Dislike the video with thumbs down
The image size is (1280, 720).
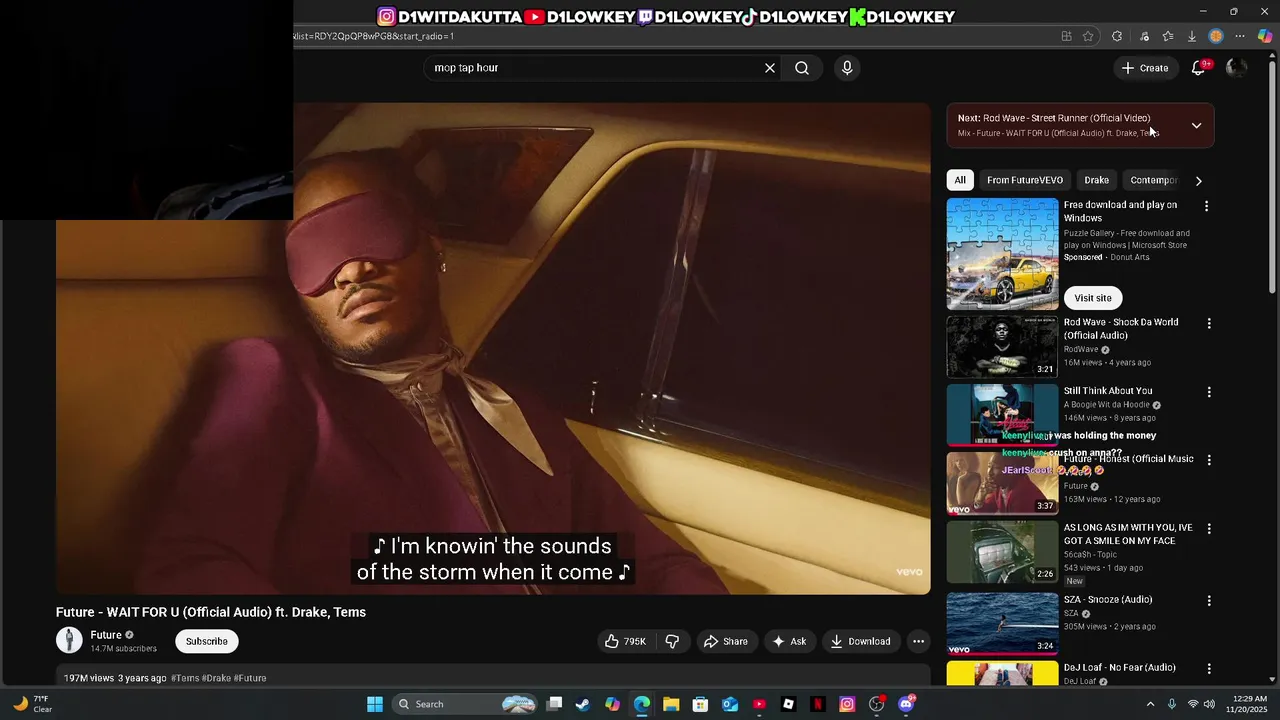click(x=672, y=641)
